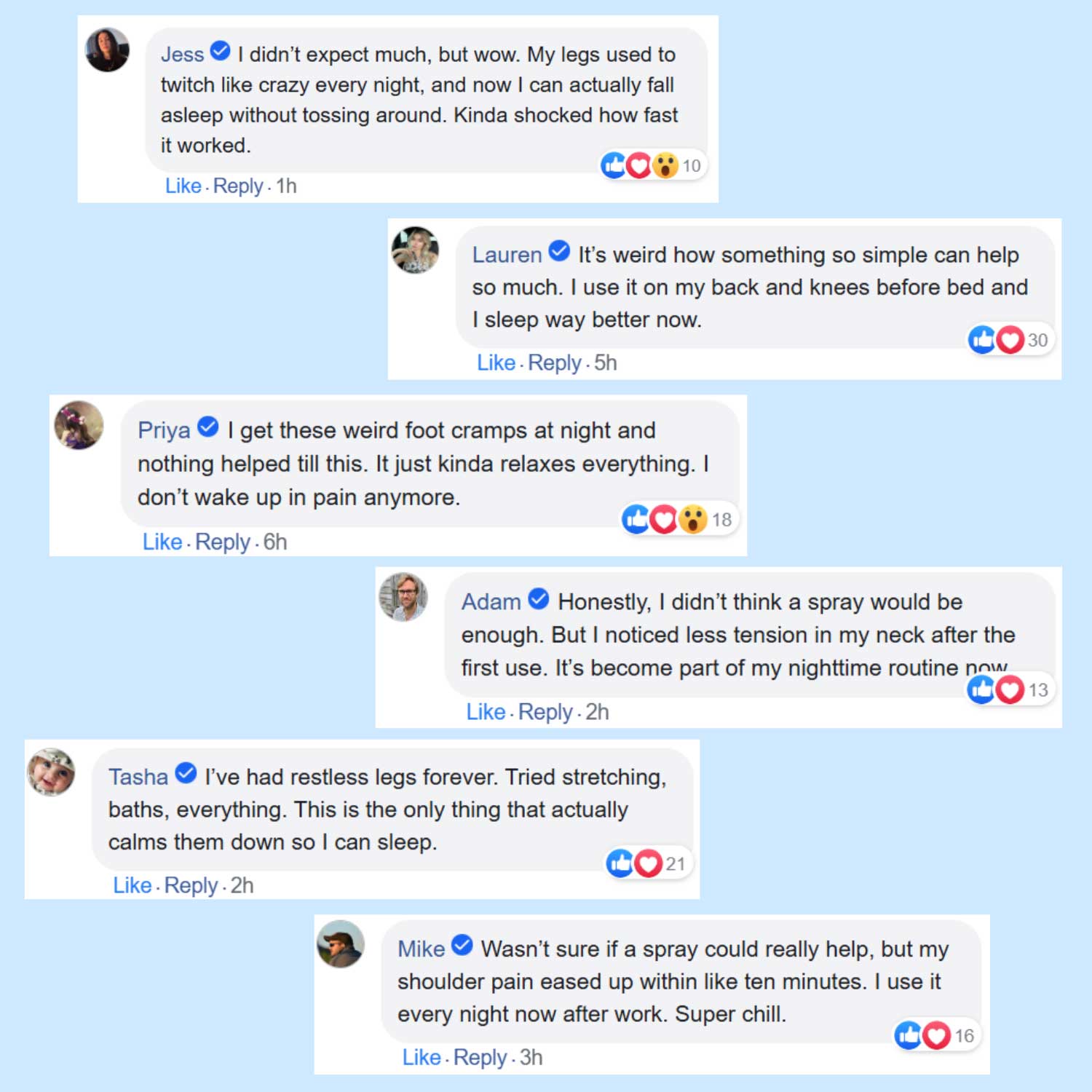Reply to Lauren's comment
Image resolution: width=1092 pixels, height=1092 pixels.
tap(554, 363)
